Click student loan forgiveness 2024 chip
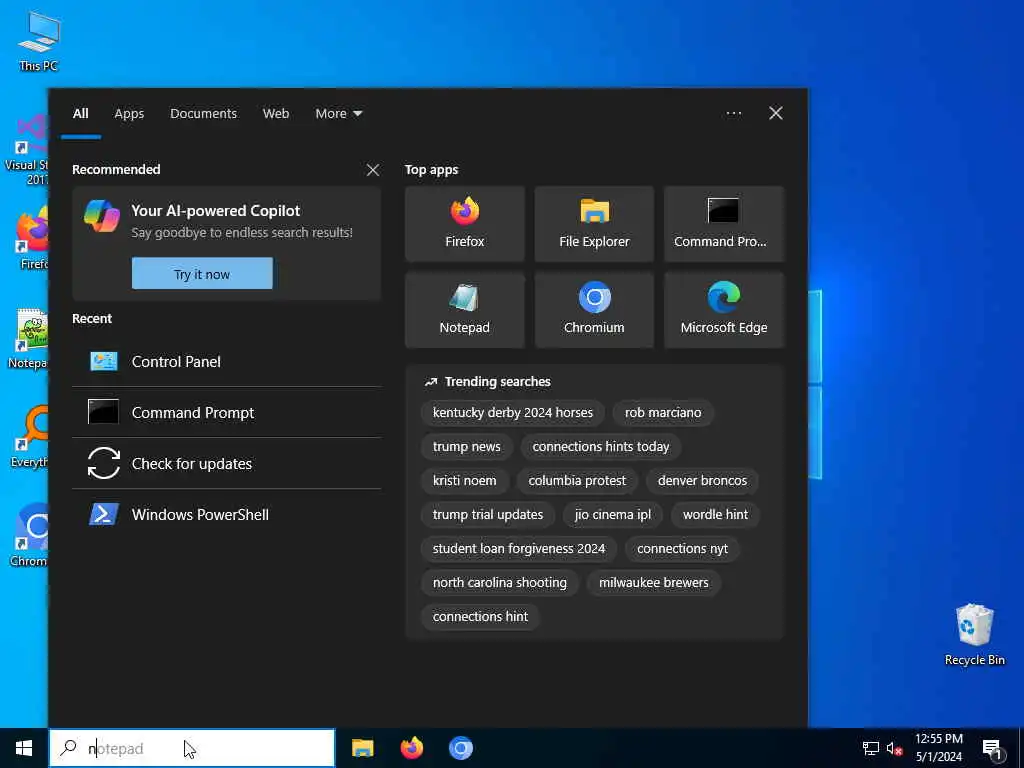Screen dimensions: 1024x768 tap(519, 549)
